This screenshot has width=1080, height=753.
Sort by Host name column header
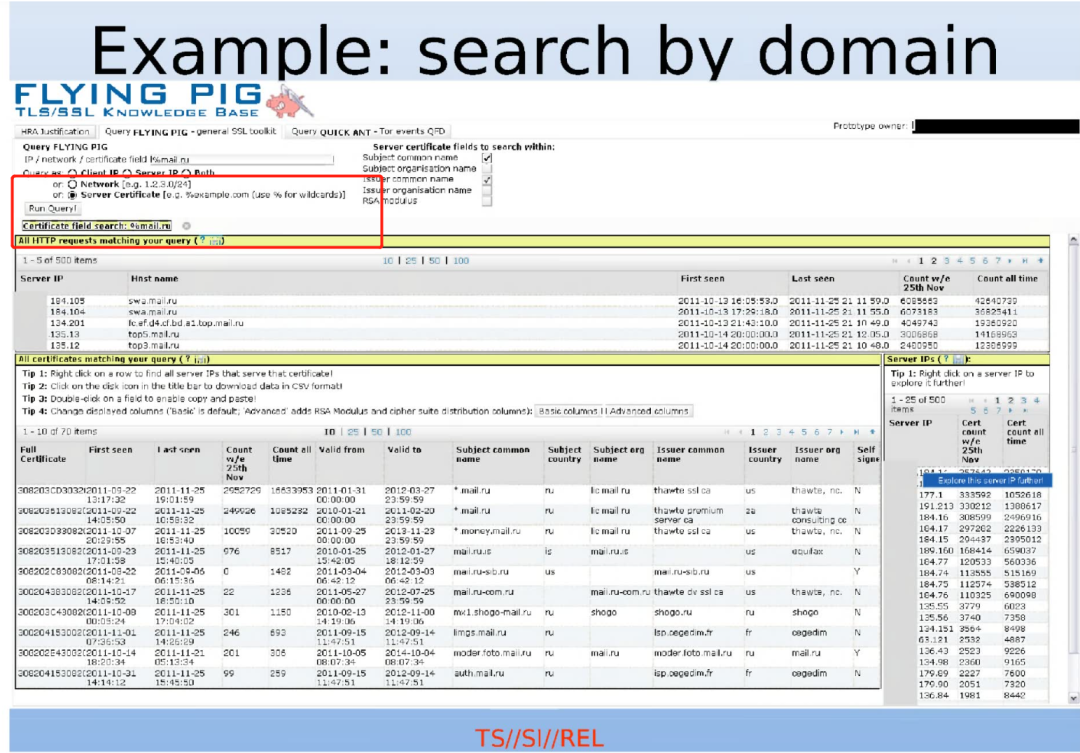click(x=154, y=279)
